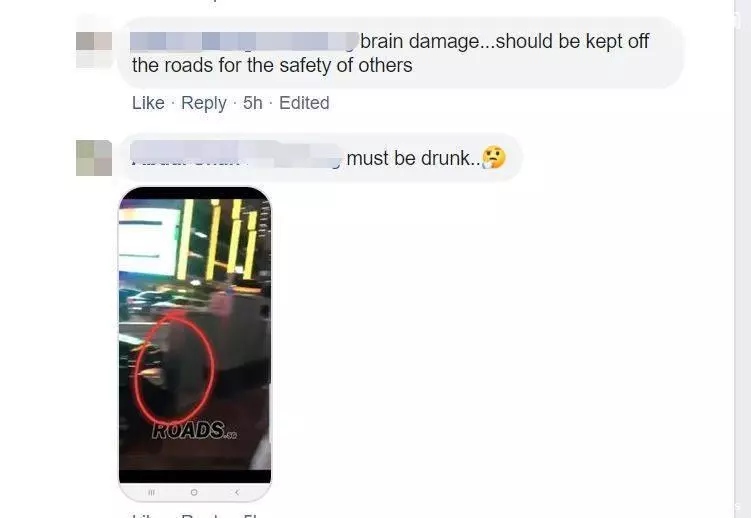Open first commenter's blurred profile picture
This screenshot has width=751, height=518.
[x=94, y=50]
